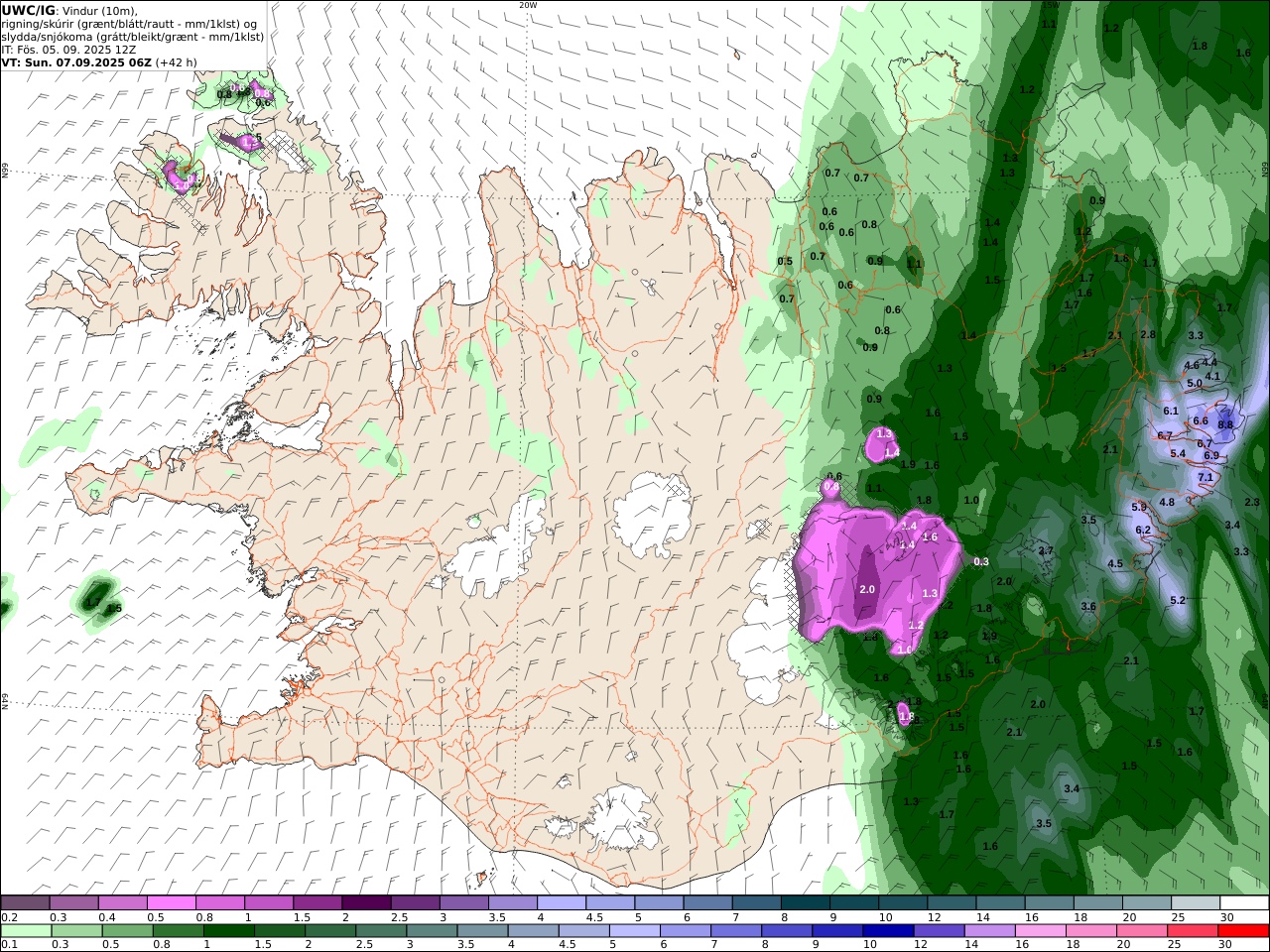This screenshot has width=1270, height=952.
Task: Click the 6.1 precipitation value
Action: [x=1171, y=412]
